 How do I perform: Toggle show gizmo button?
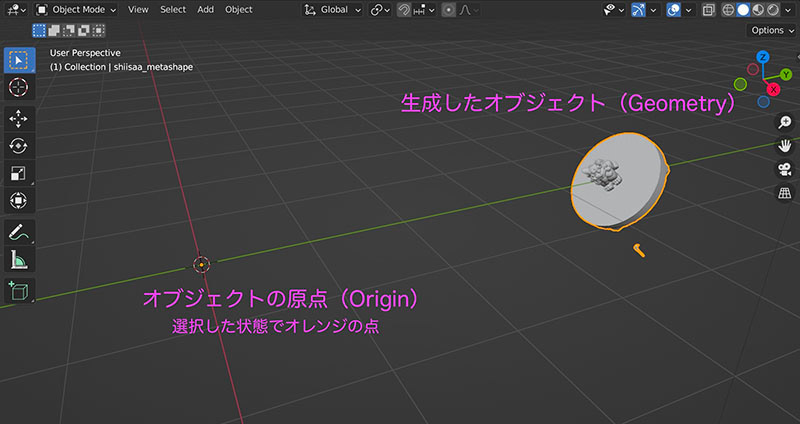coord(638,10)
